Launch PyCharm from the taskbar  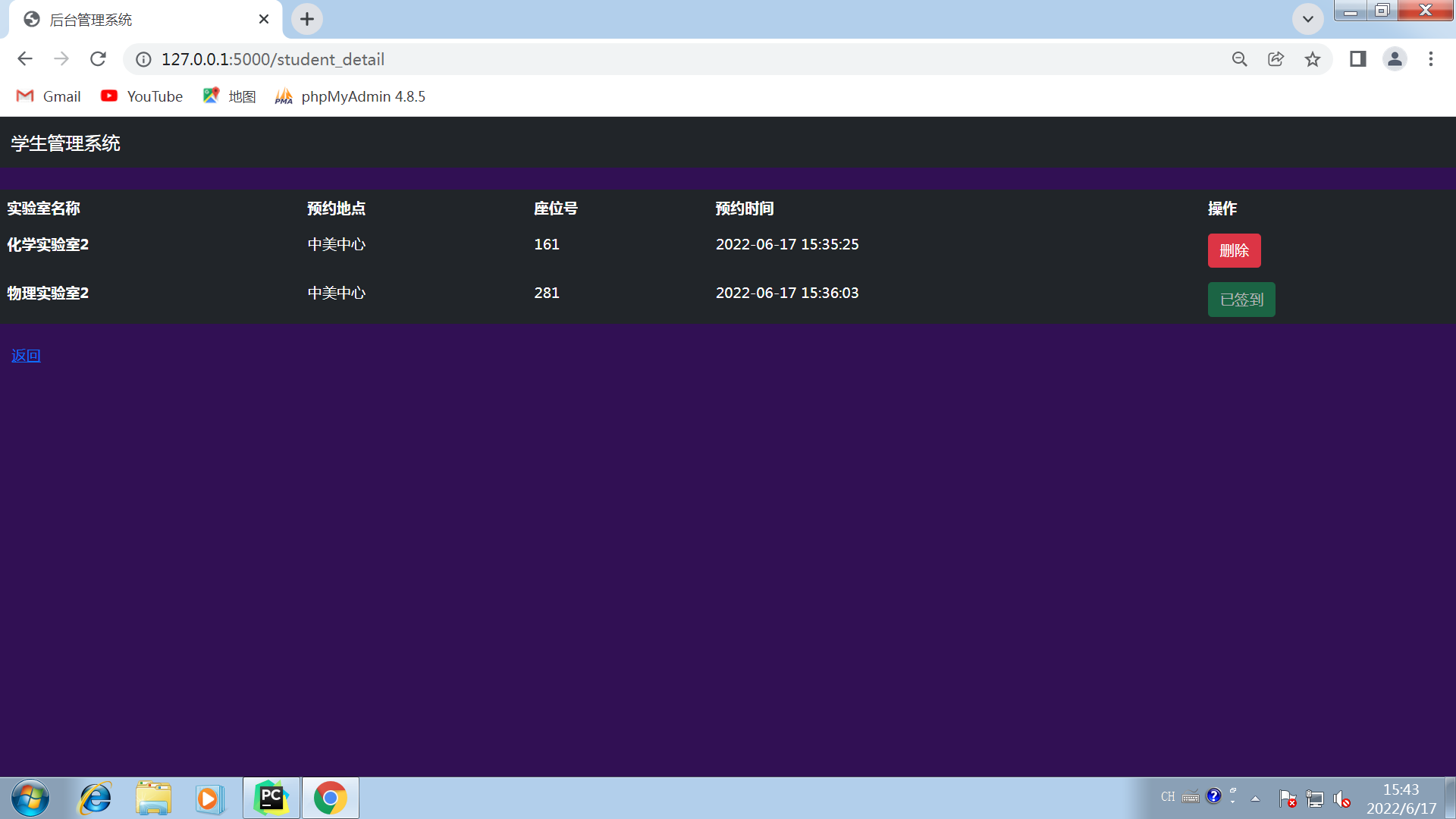click(270, 798)
